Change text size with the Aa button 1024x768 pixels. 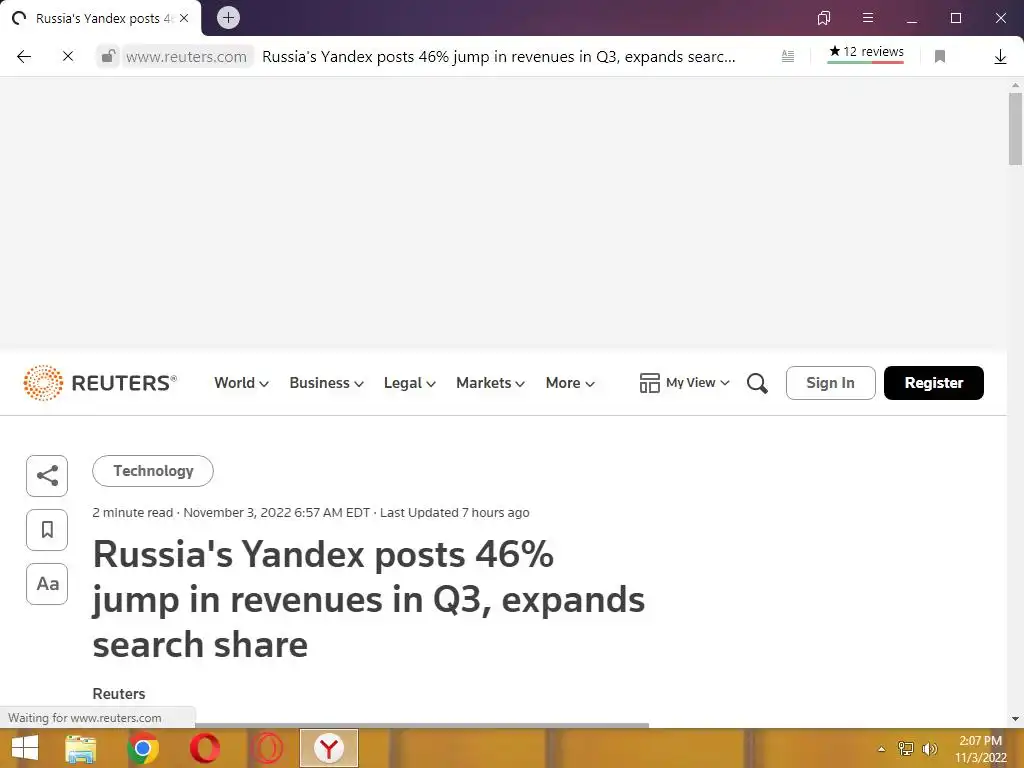click(x=47, y=584)
